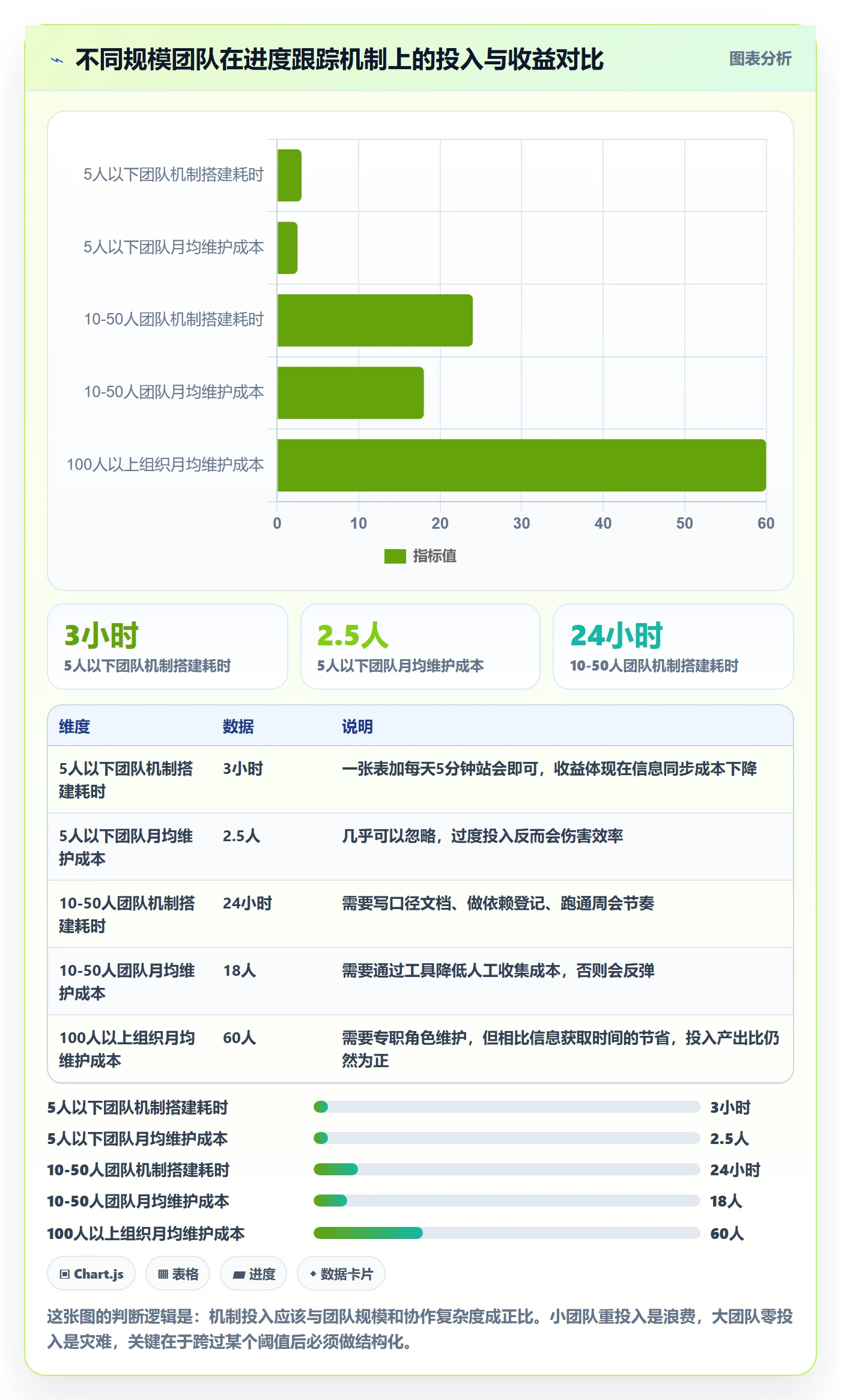Click progress bar for 5人以下团队机制搭建耗时
841x1400 pixels.
click(507, 1107)
